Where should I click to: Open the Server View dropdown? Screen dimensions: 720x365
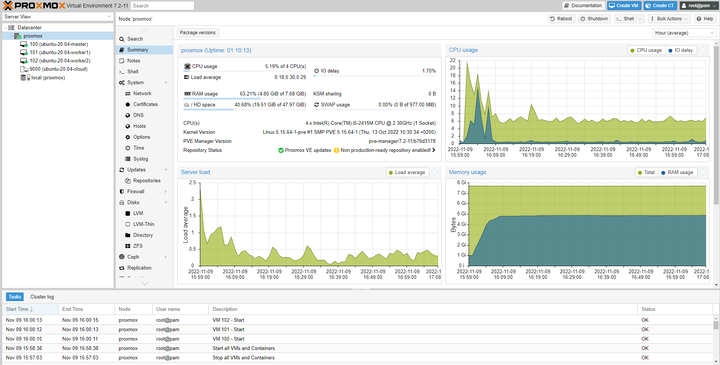[x=57, y=17]
